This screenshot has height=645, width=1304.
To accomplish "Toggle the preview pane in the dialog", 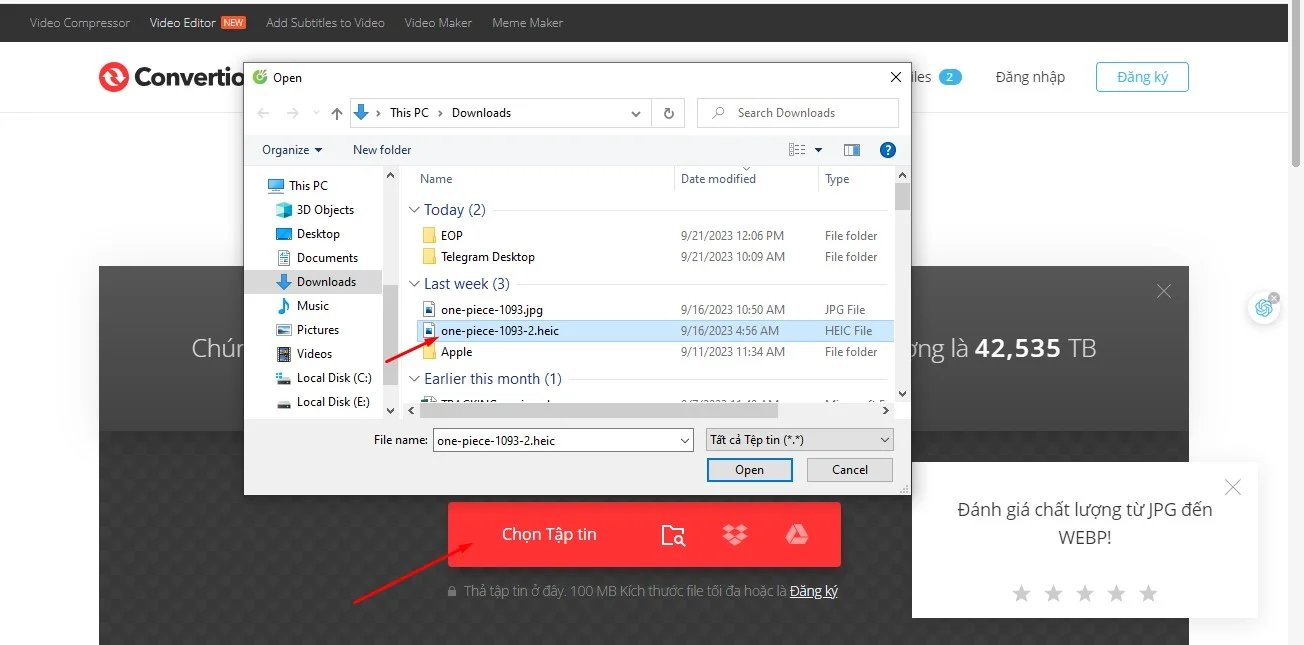I will point(852,149).
